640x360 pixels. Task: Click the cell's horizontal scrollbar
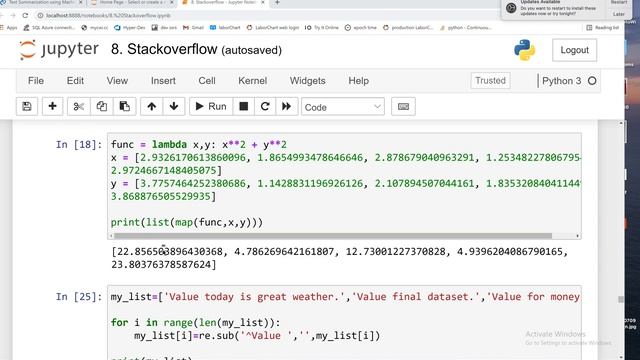tap(333, 236)
